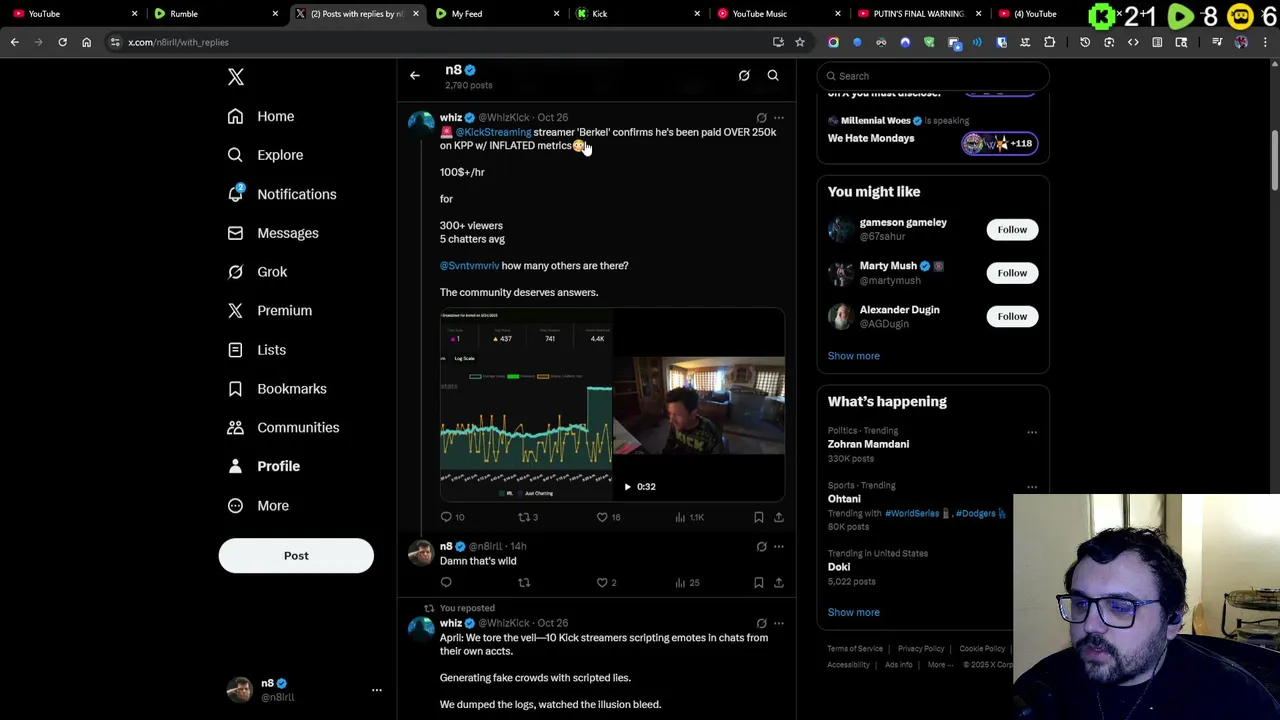Image resolution: width=1280 pixels, height=720 pixels.
Task: Click the Grok profile summary icon in header
Action: point(744,76)
